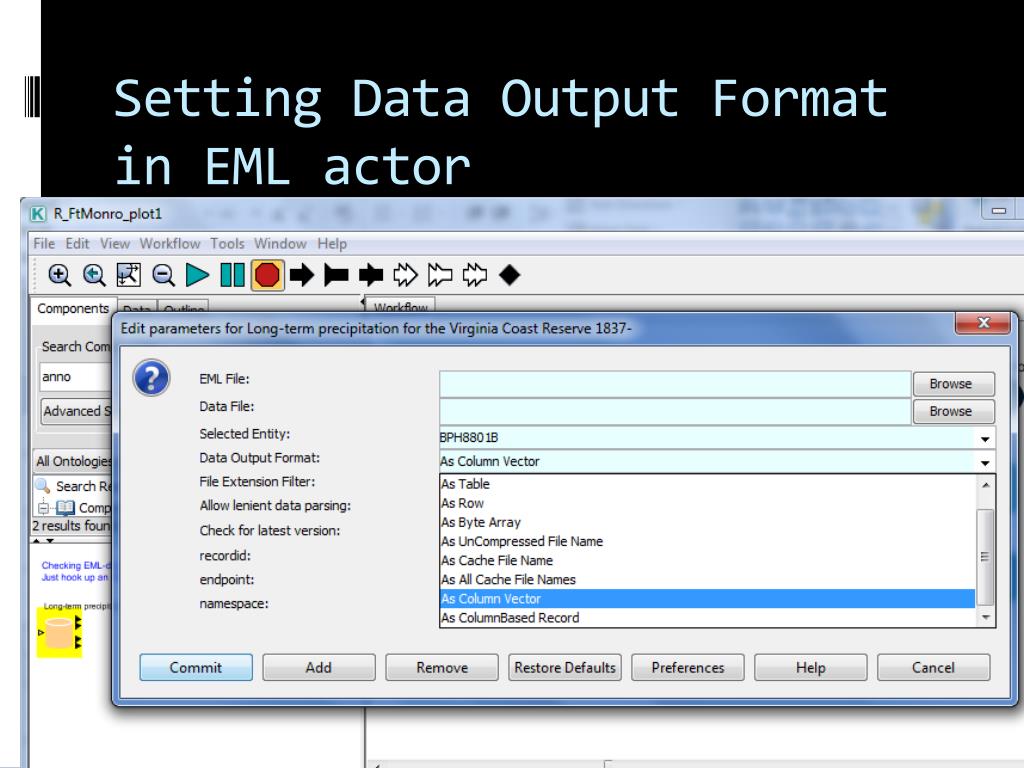Click the dropdown list scroll down arrow
The height and width of the screenshot is (768, 1024).
click(x=985, y=617)
